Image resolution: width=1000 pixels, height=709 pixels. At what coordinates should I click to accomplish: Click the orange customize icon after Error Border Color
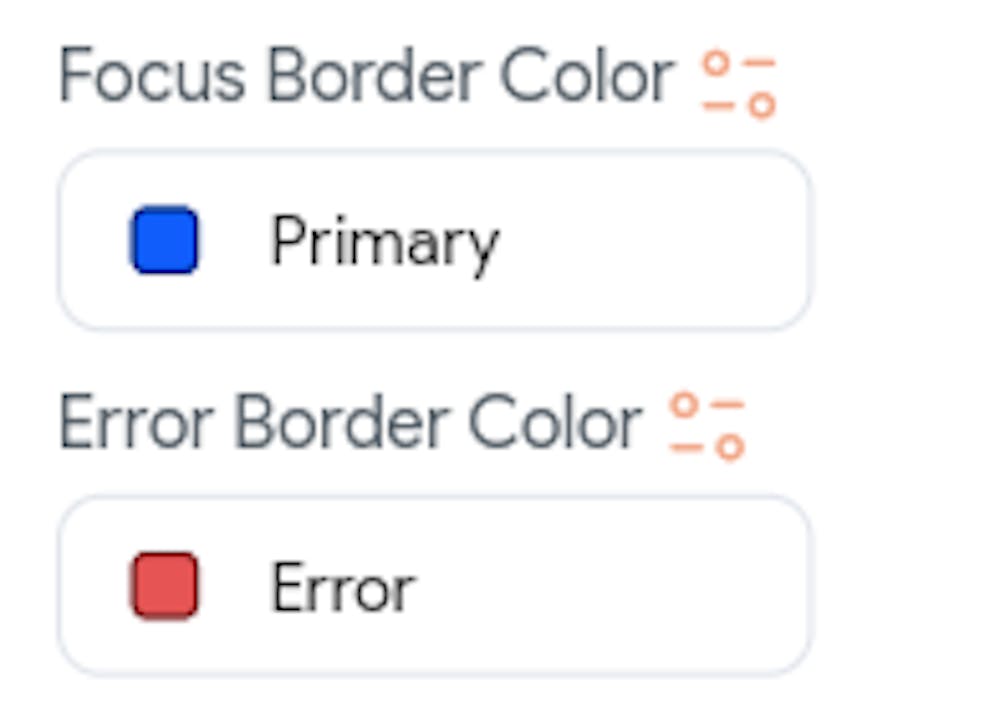707,424
